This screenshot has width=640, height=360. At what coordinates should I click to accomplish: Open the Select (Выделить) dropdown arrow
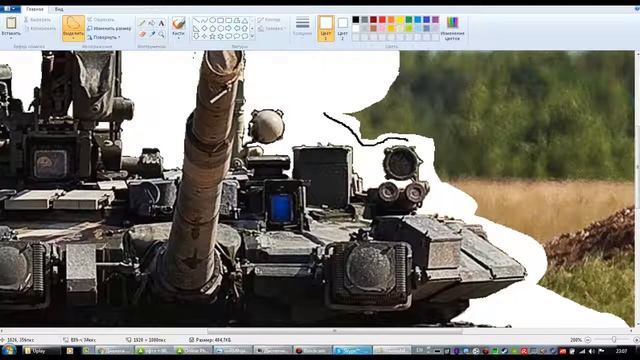point(73,38)
